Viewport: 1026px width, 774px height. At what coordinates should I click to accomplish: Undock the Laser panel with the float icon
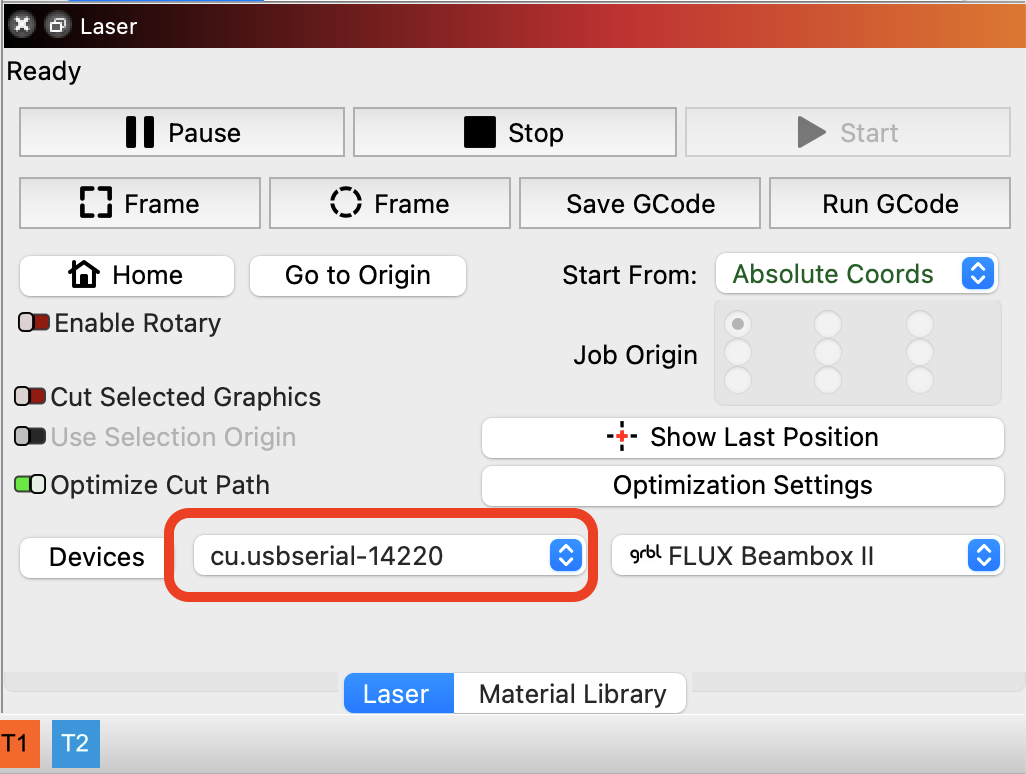coord(58,26)
